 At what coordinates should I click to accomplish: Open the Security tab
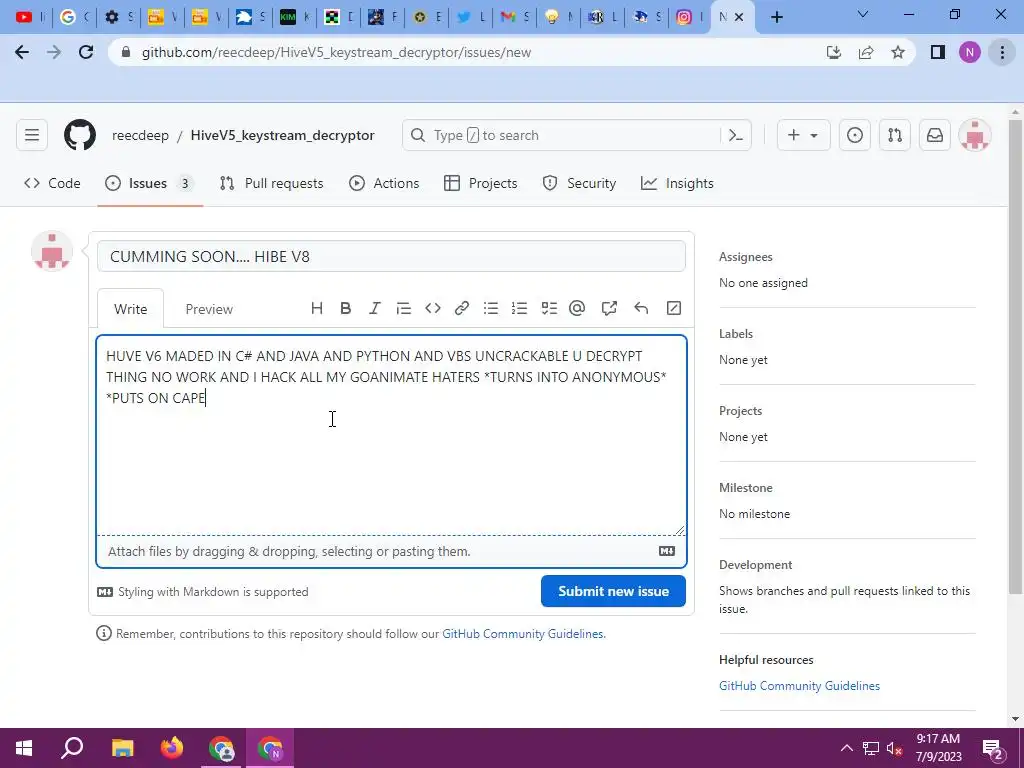(579, 184)
